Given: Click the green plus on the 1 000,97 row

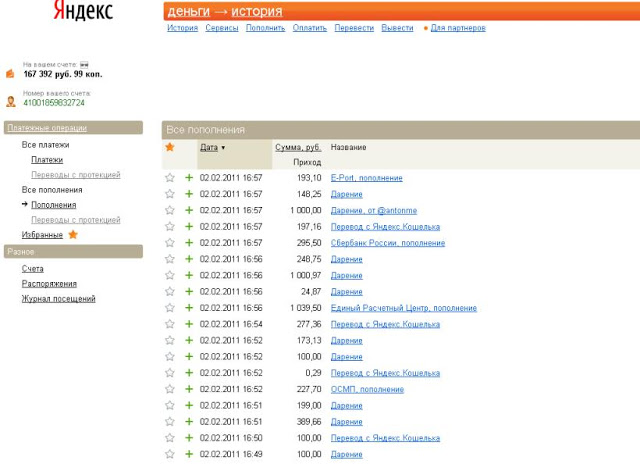Looking at the screenshot, I should [189, 275].
